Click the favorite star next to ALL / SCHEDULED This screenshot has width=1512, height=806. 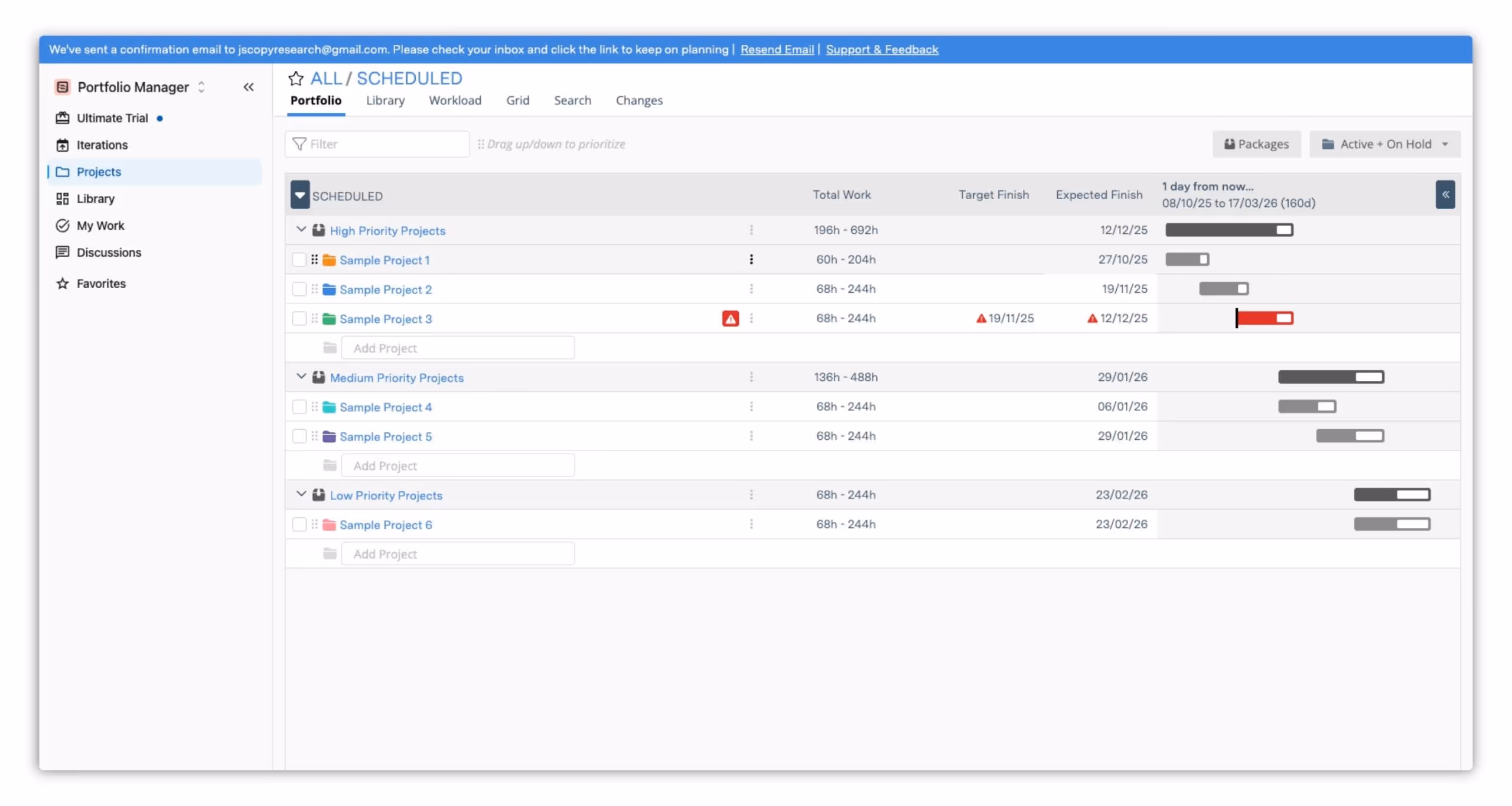[295, 78]
